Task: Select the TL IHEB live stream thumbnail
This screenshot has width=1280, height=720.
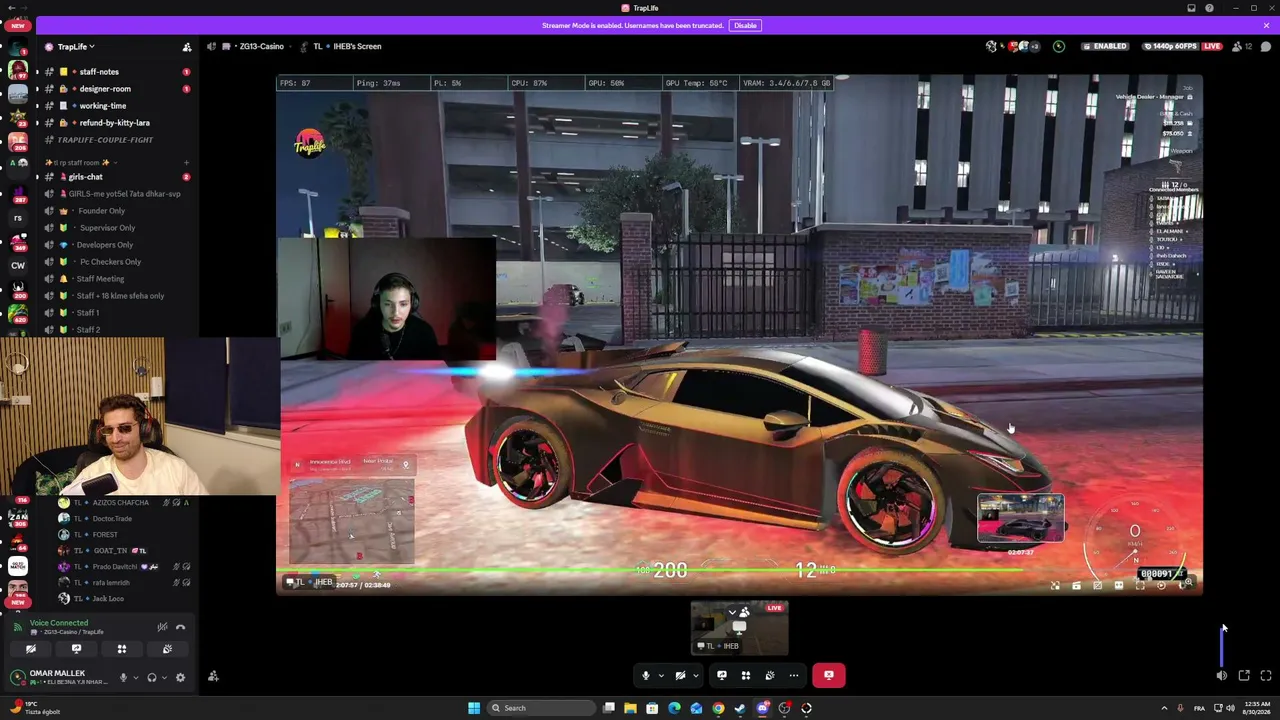Action: [x=740, y=627]
